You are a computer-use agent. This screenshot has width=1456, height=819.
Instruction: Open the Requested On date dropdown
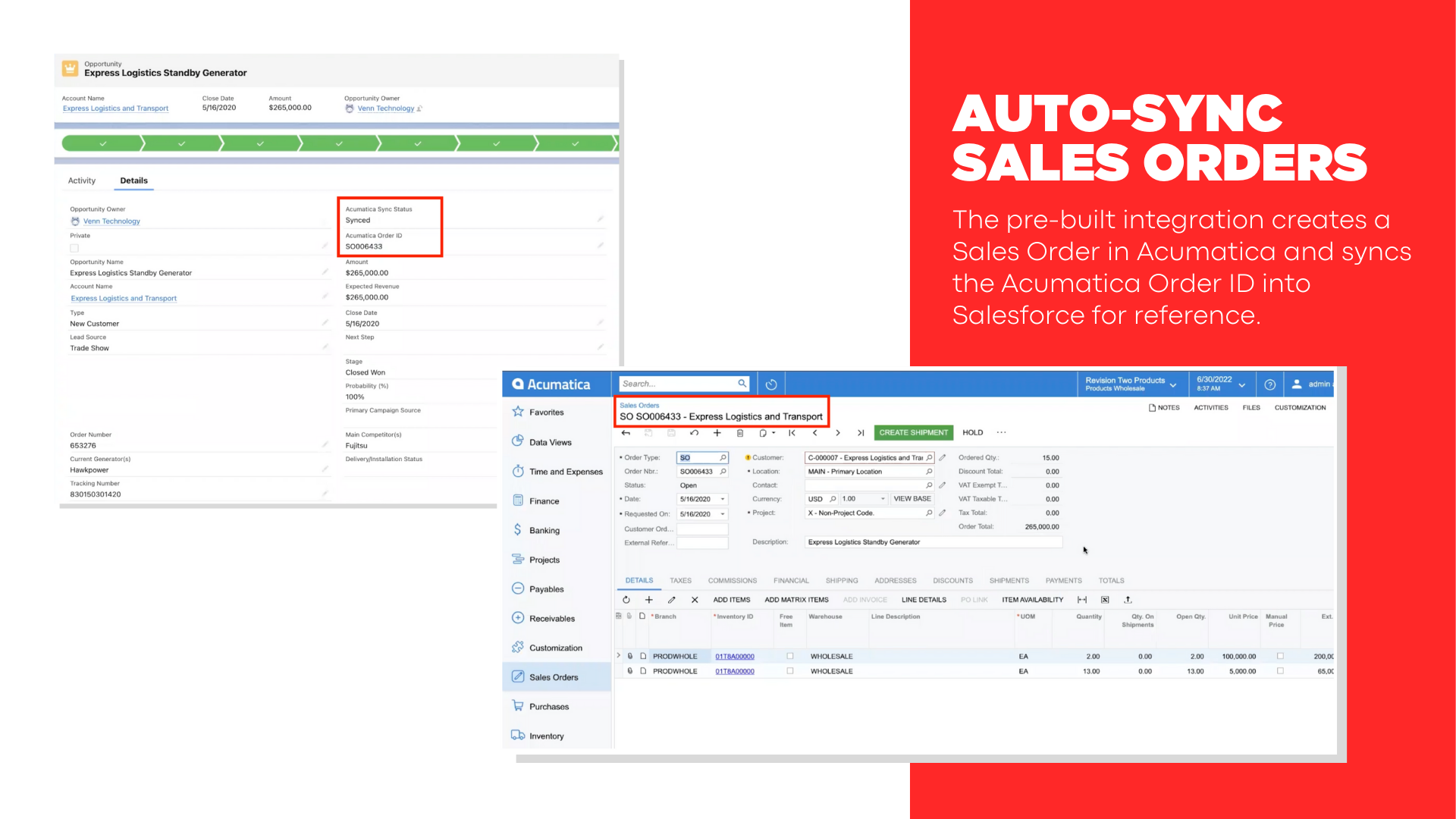click(x=723, y=514)
